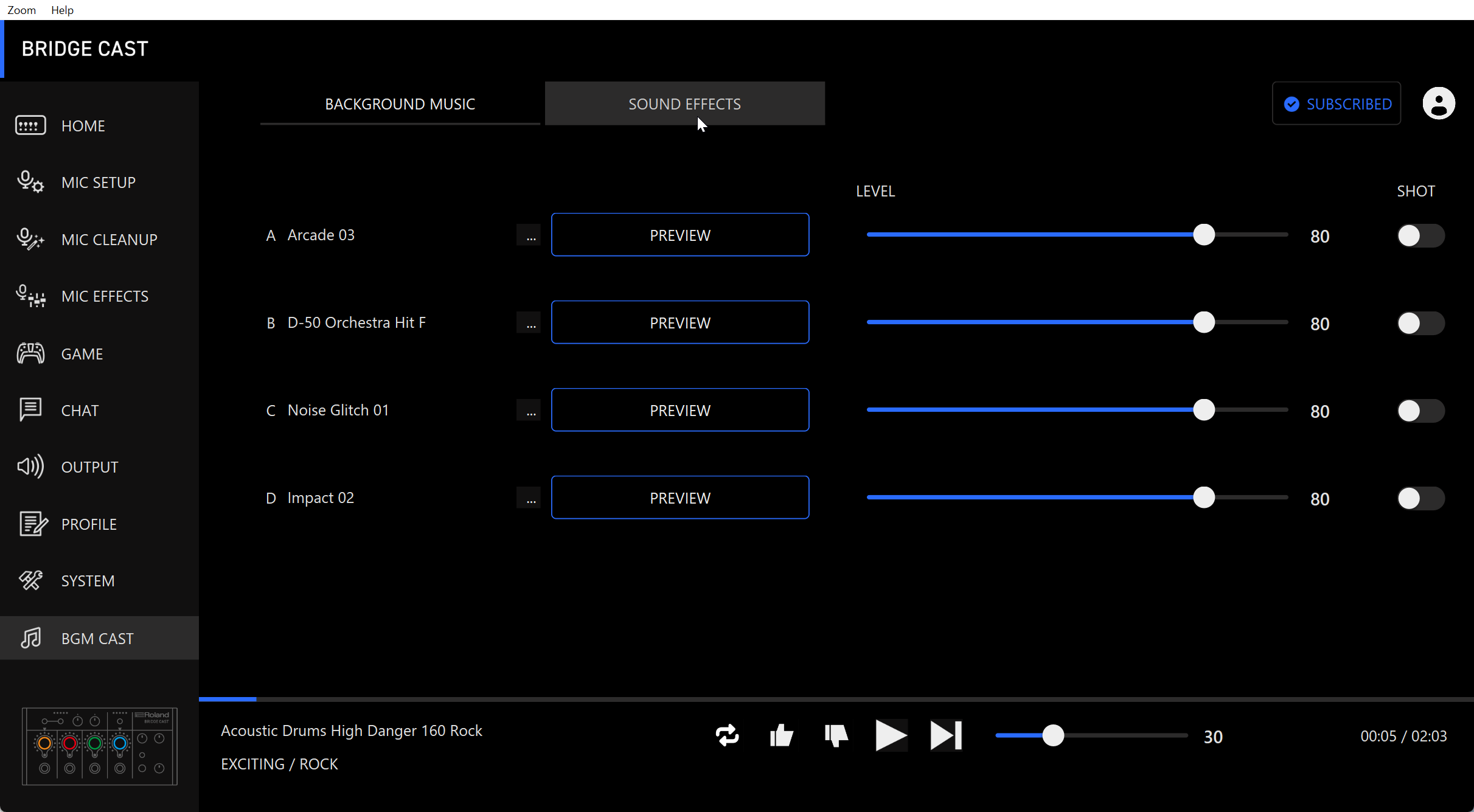Click the Roland Bridge Cast device thumbnail

pyautogui.click(x=100, y=746)
